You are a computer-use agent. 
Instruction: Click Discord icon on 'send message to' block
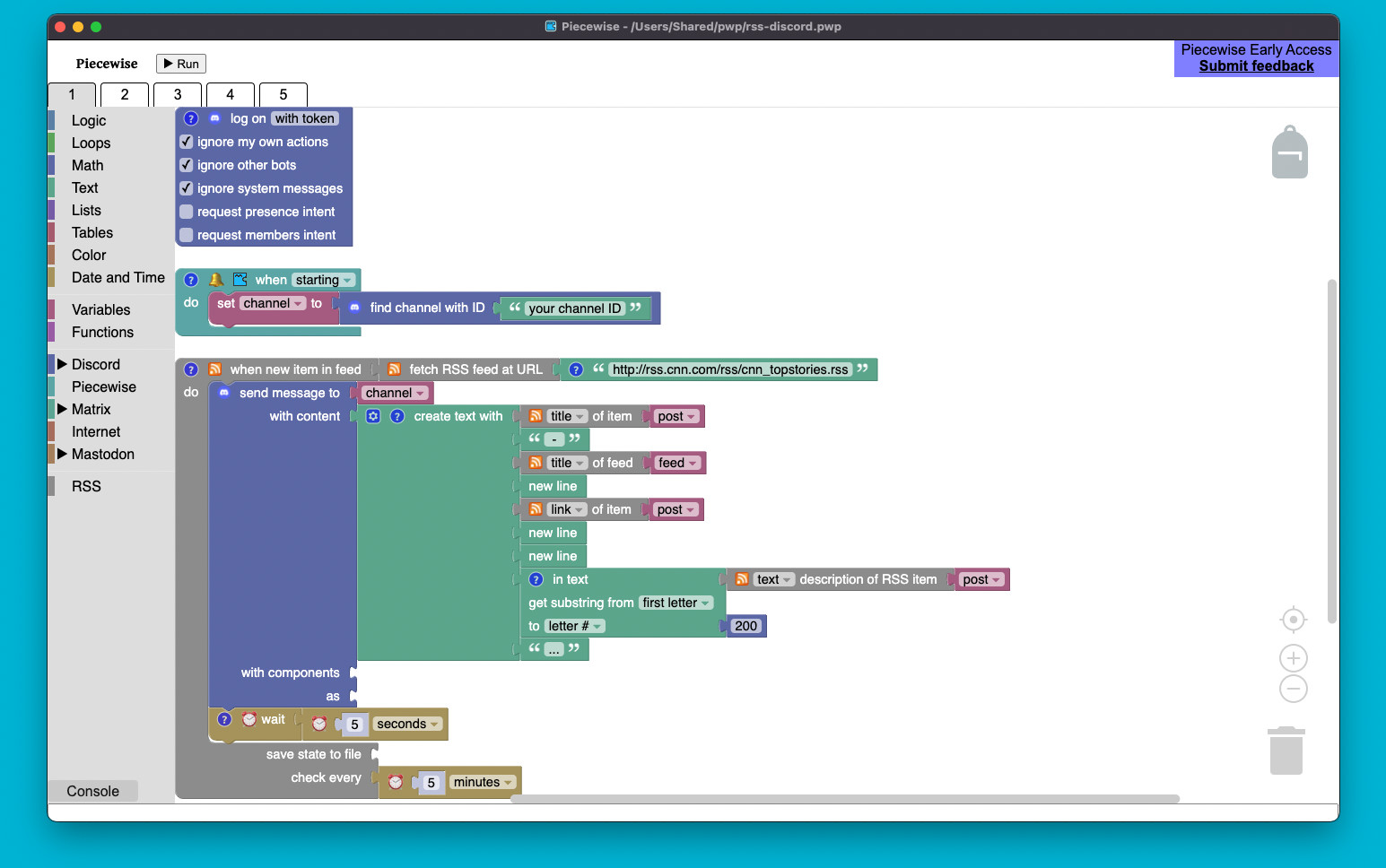point(224,393)
